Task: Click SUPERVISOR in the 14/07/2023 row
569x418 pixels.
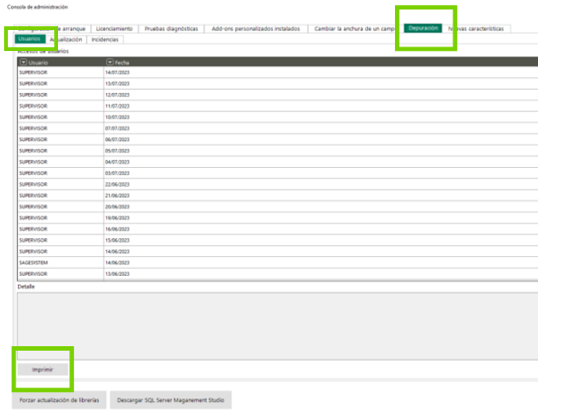Action: (x=33, y=73)
